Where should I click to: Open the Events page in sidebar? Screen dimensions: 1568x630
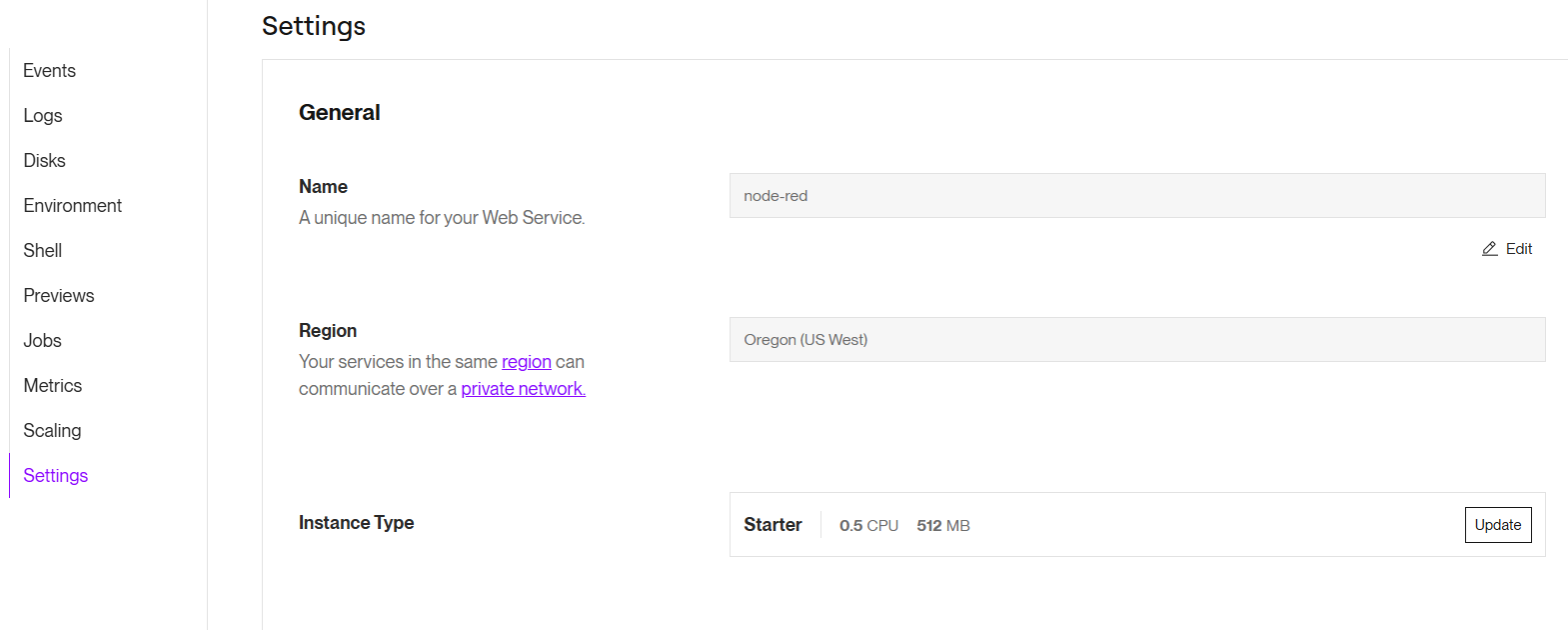(50, 71)
